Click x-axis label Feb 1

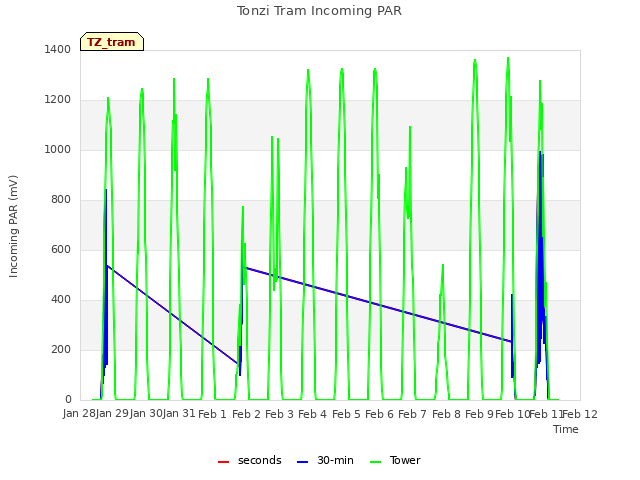tap(212, 414)
